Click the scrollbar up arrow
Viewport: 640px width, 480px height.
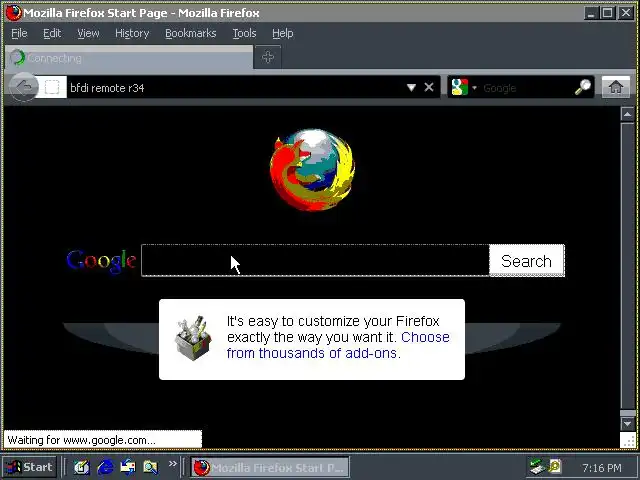coord(627,114)
